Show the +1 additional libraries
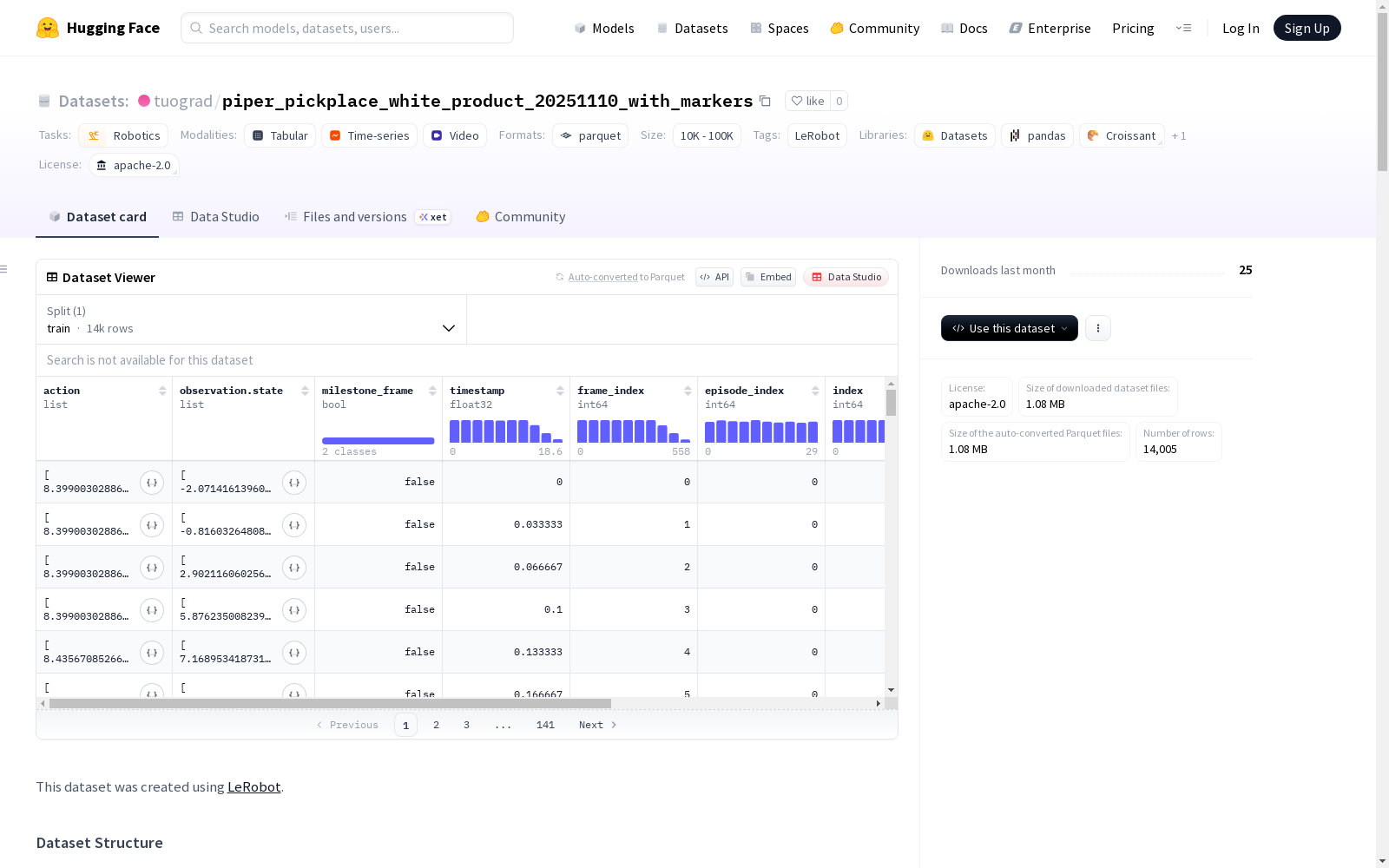This screenshot has height=868, width=1389. coord(1179,136)
